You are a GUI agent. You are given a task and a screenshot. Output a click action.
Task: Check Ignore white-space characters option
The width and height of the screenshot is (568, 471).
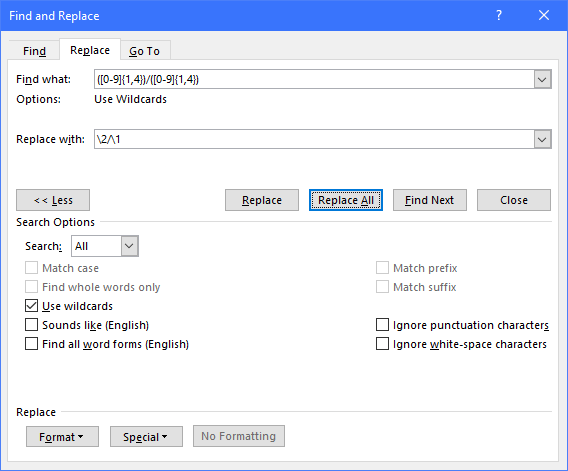383,344
